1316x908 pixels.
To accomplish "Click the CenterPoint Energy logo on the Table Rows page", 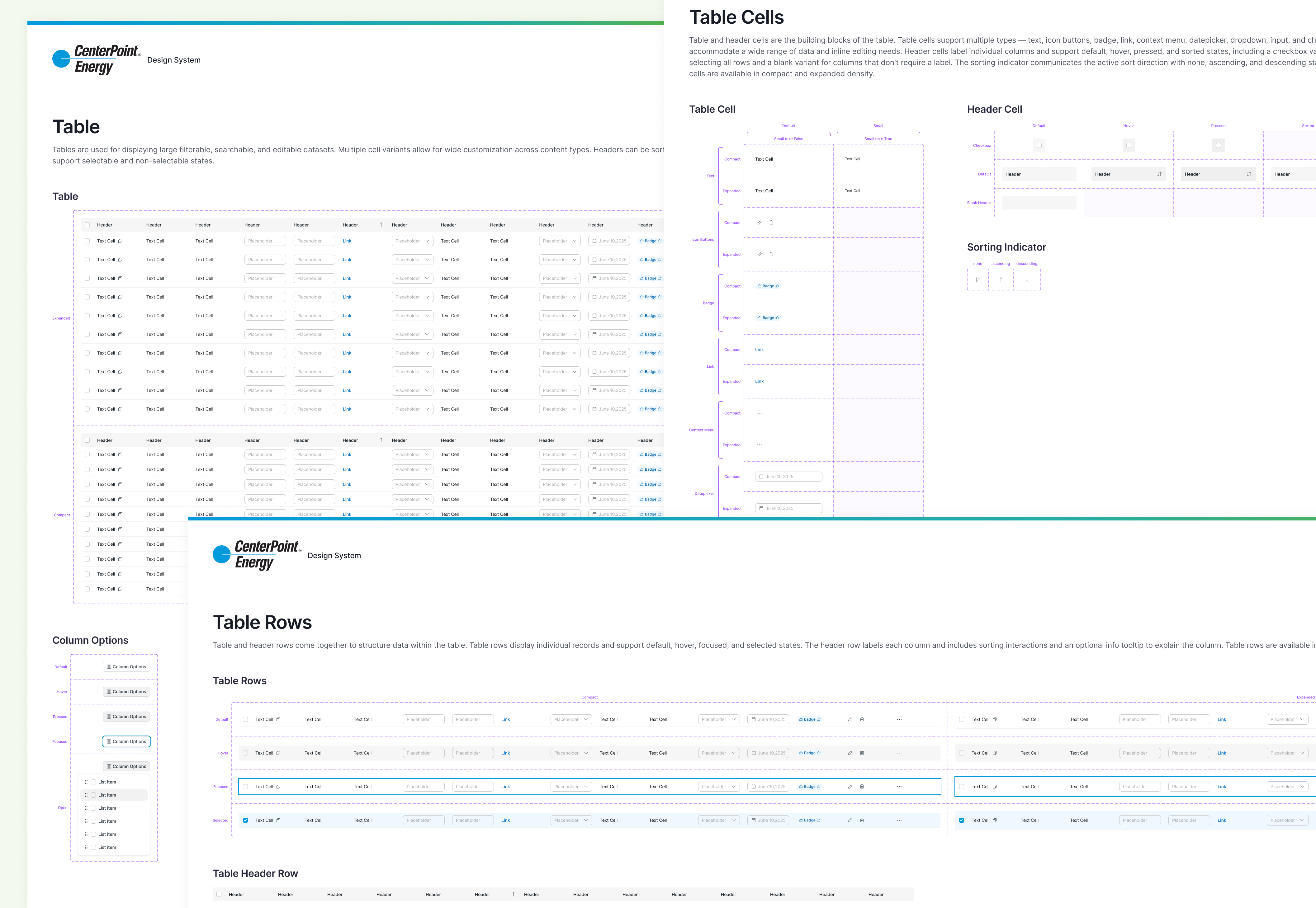I will (x=257, y=555).
